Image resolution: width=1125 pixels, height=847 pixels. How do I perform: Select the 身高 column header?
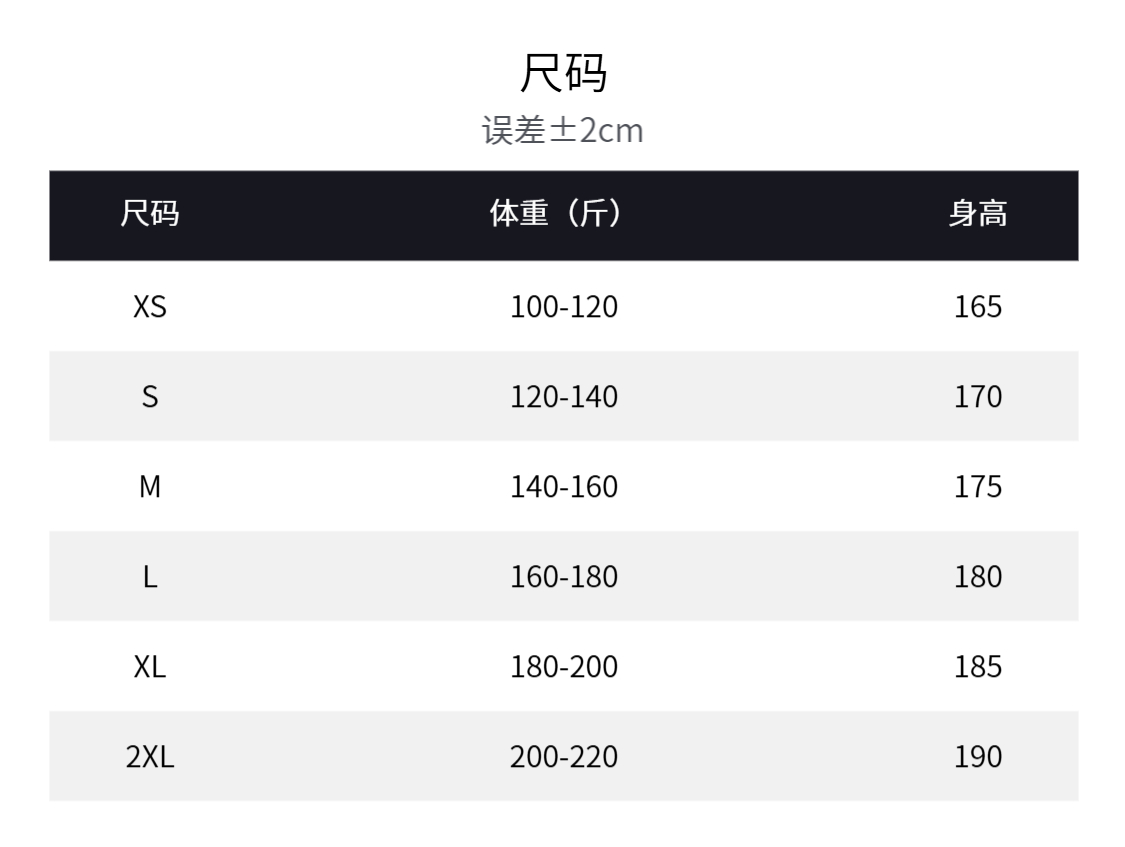[x=977, y=214]
